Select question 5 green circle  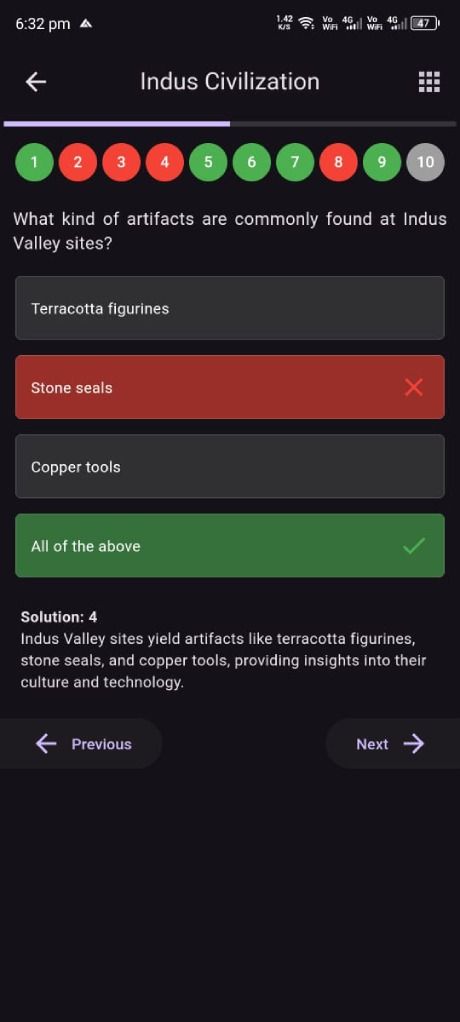(208, 162)
